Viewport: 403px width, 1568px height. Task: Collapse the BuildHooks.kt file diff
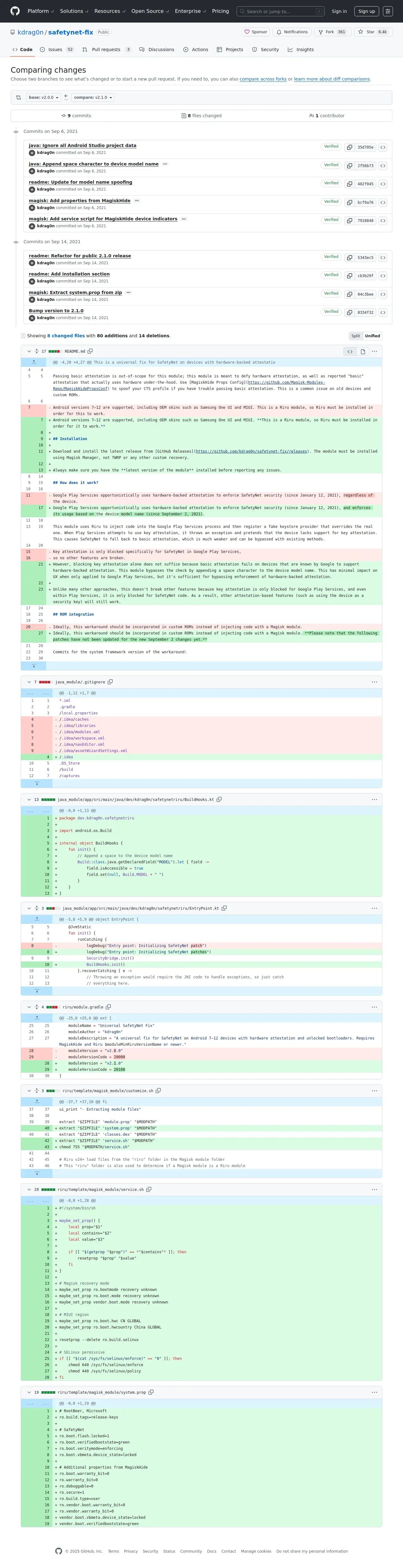(x=29, y=799)
